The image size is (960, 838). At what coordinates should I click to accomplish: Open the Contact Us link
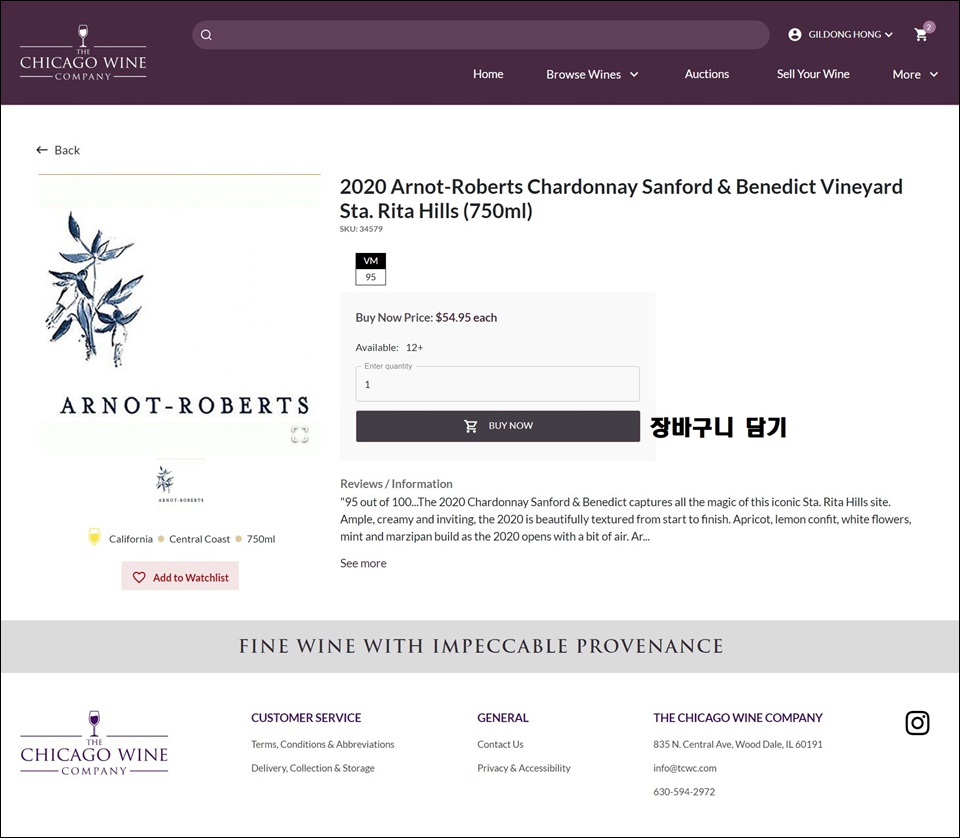pyautogui.click(x=500, y=744)
